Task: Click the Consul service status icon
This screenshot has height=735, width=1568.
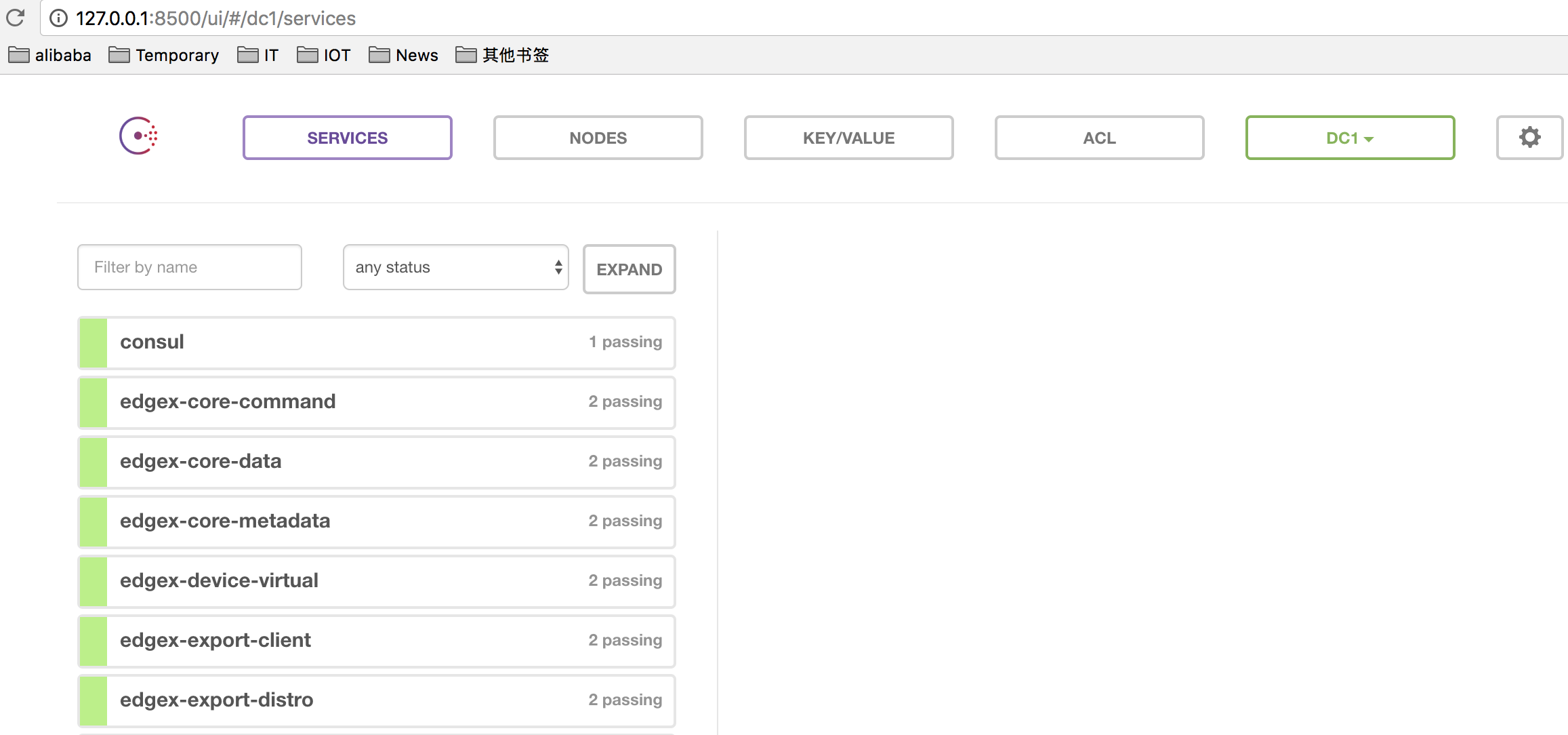Action: tap(92, 342)
